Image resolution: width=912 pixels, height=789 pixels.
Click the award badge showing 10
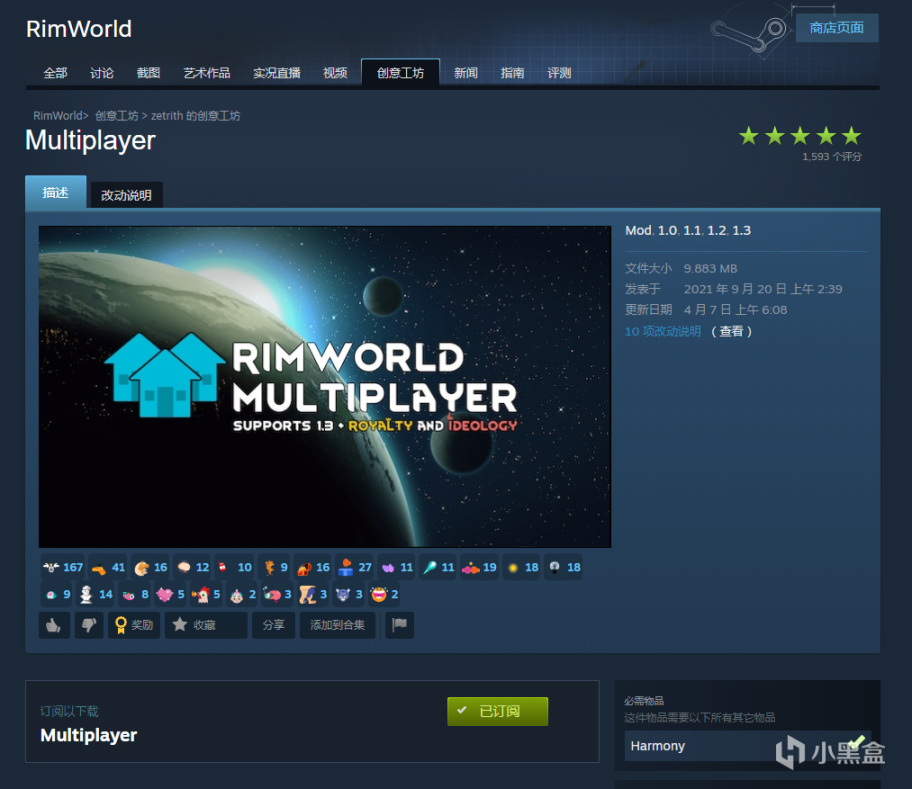[x=234, y=567]
